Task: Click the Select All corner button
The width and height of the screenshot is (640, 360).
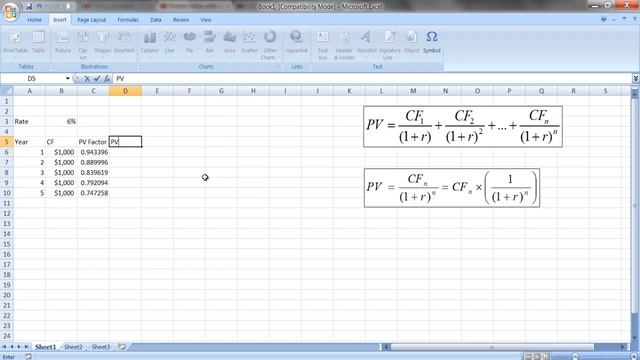Action: (7, 91)
